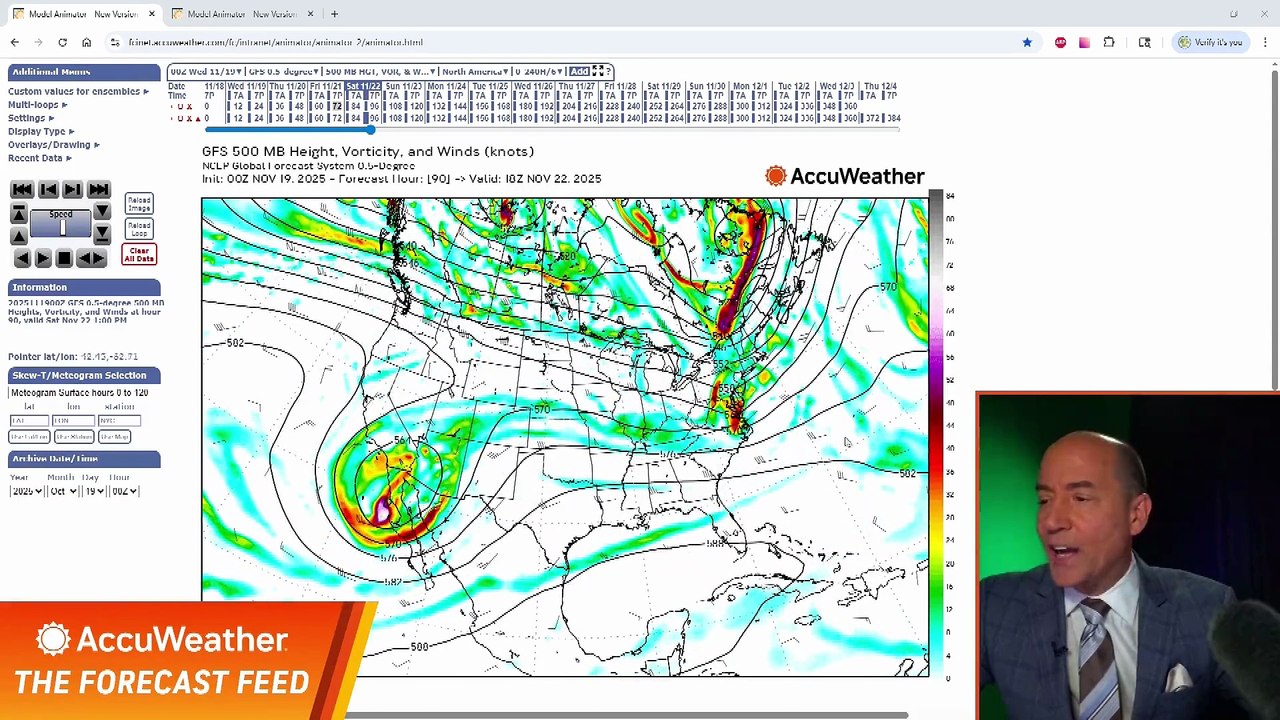The image size is (1280, 720).
Task: Click the fullscreen expand icon beside Add
Action: click(597, 71)
